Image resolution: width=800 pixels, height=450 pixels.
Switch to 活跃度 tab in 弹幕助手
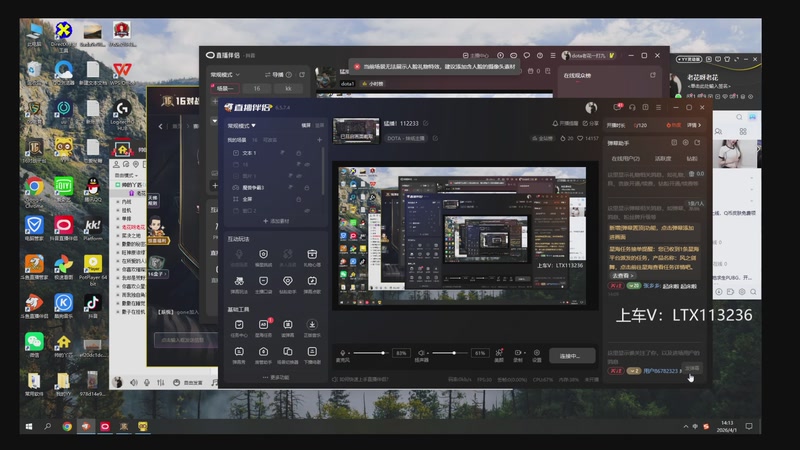tap(663, 159)
